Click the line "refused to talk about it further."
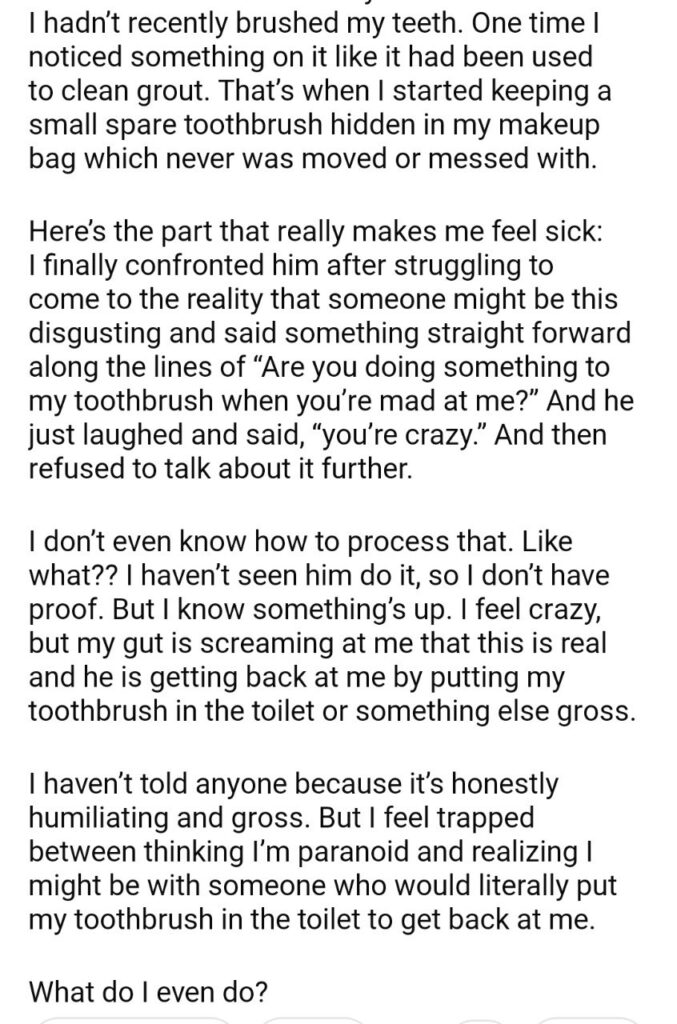The height and width of the screenshot is (1024, 677). tap(218, 472)
